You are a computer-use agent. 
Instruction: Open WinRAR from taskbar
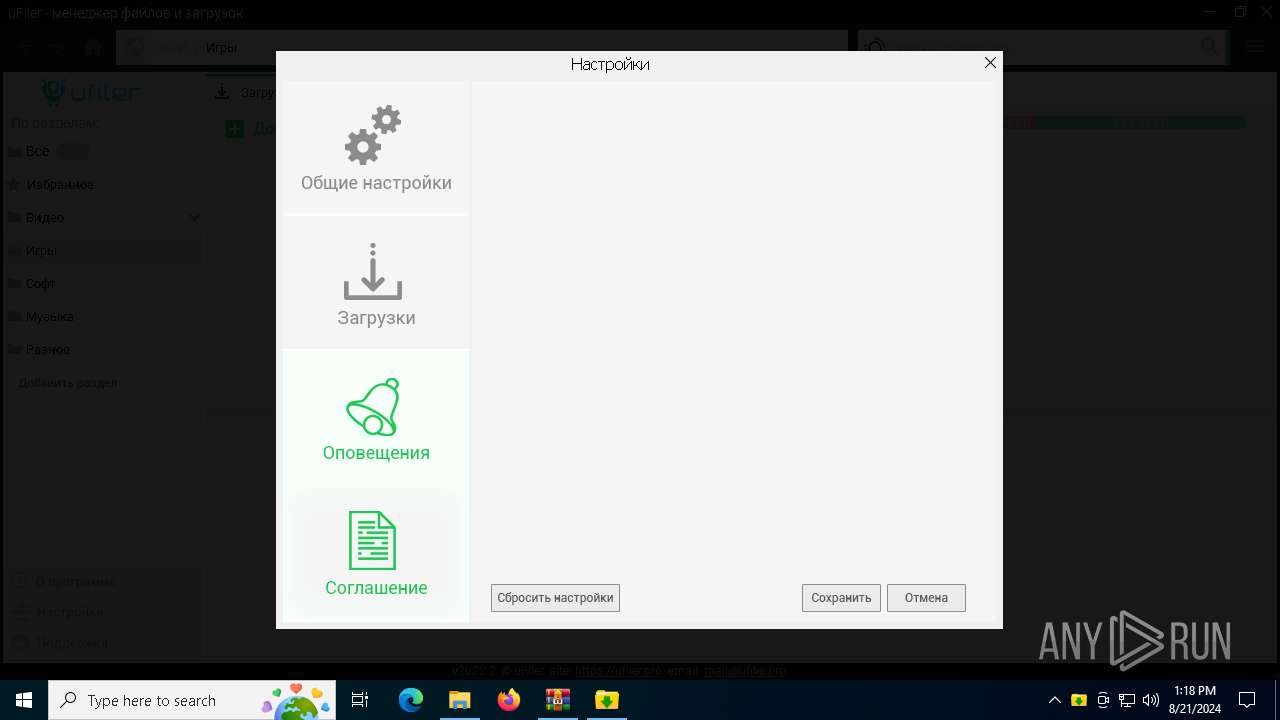[557, 700]
